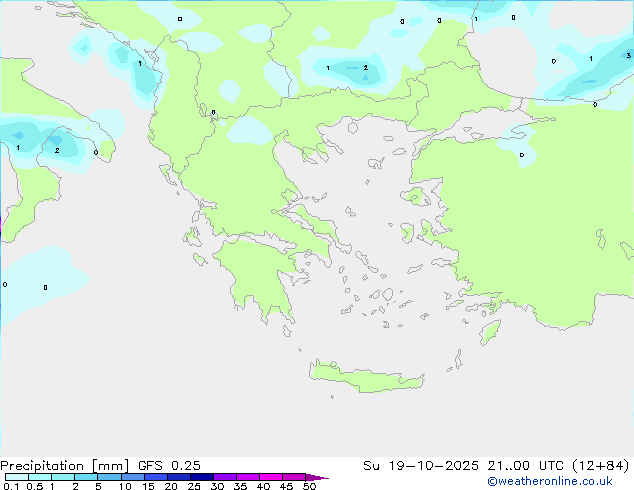Viewport: 634px width, 490px height.
Task: Click the legend label '15'
Action: coord(148,486)
